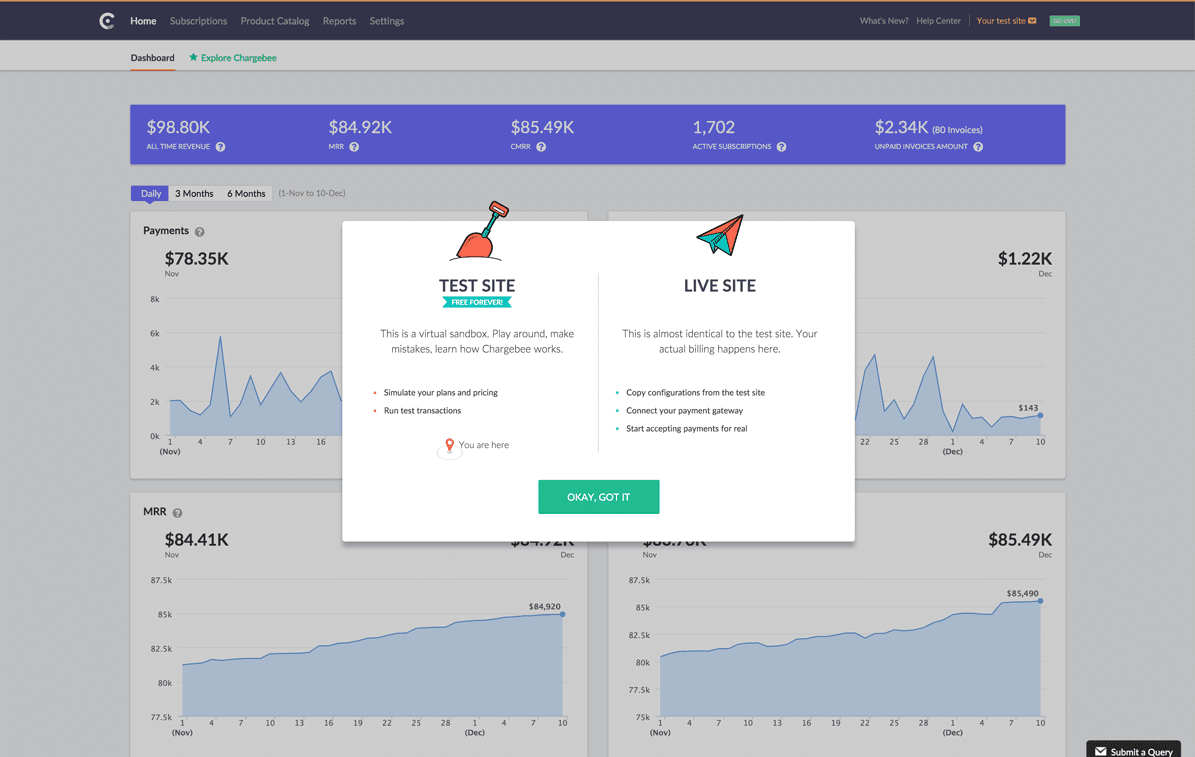This screenshot has width=1195, height=757.
Task: Open the Subscriptions menu
Action: 198,21
